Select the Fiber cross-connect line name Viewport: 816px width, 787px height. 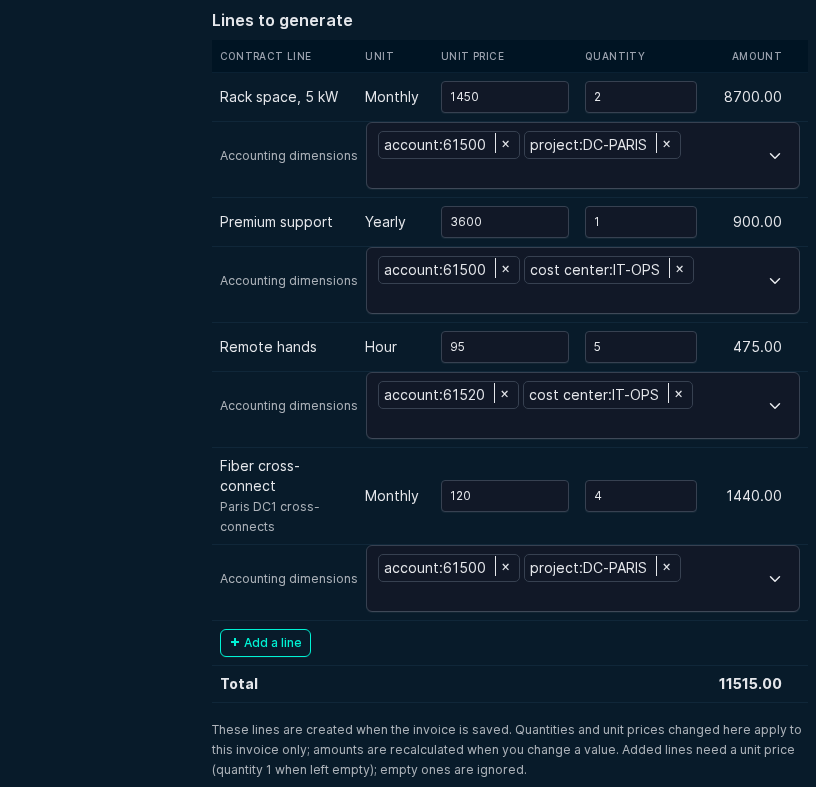[260, 476]
